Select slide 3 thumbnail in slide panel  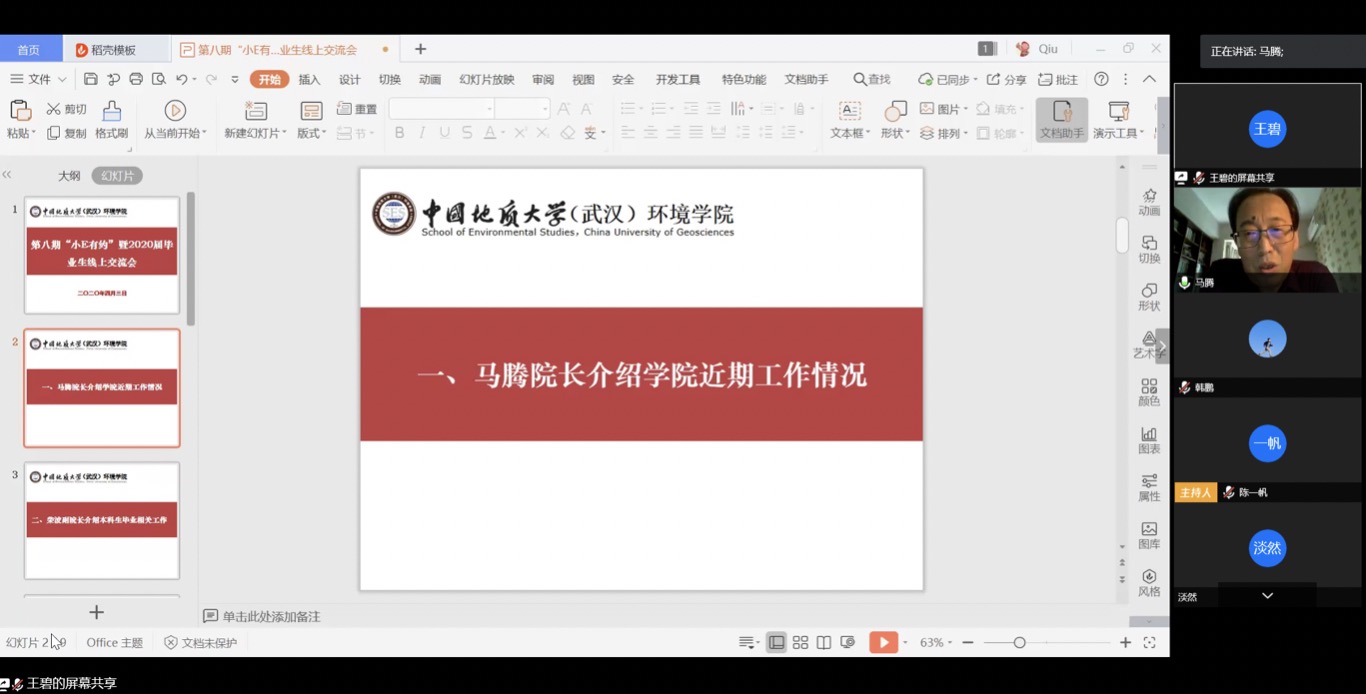(102, 520)
